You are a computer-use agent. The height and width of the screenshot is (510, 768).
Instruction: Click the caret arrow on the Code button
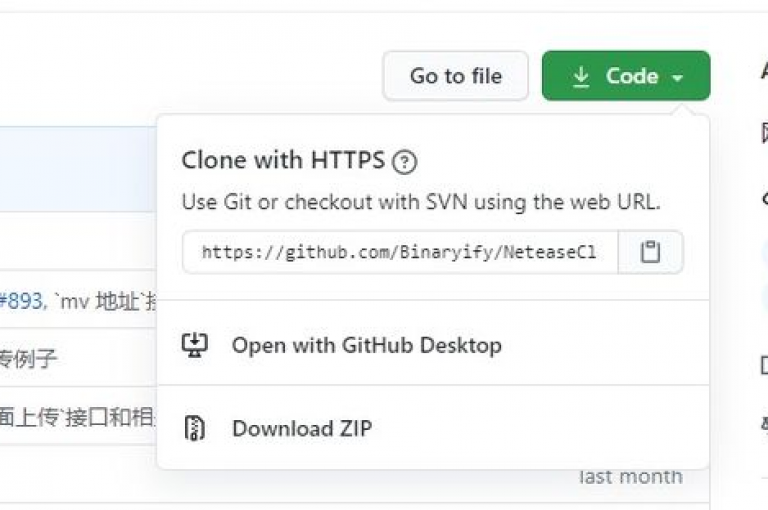click(x=677, y=77)
